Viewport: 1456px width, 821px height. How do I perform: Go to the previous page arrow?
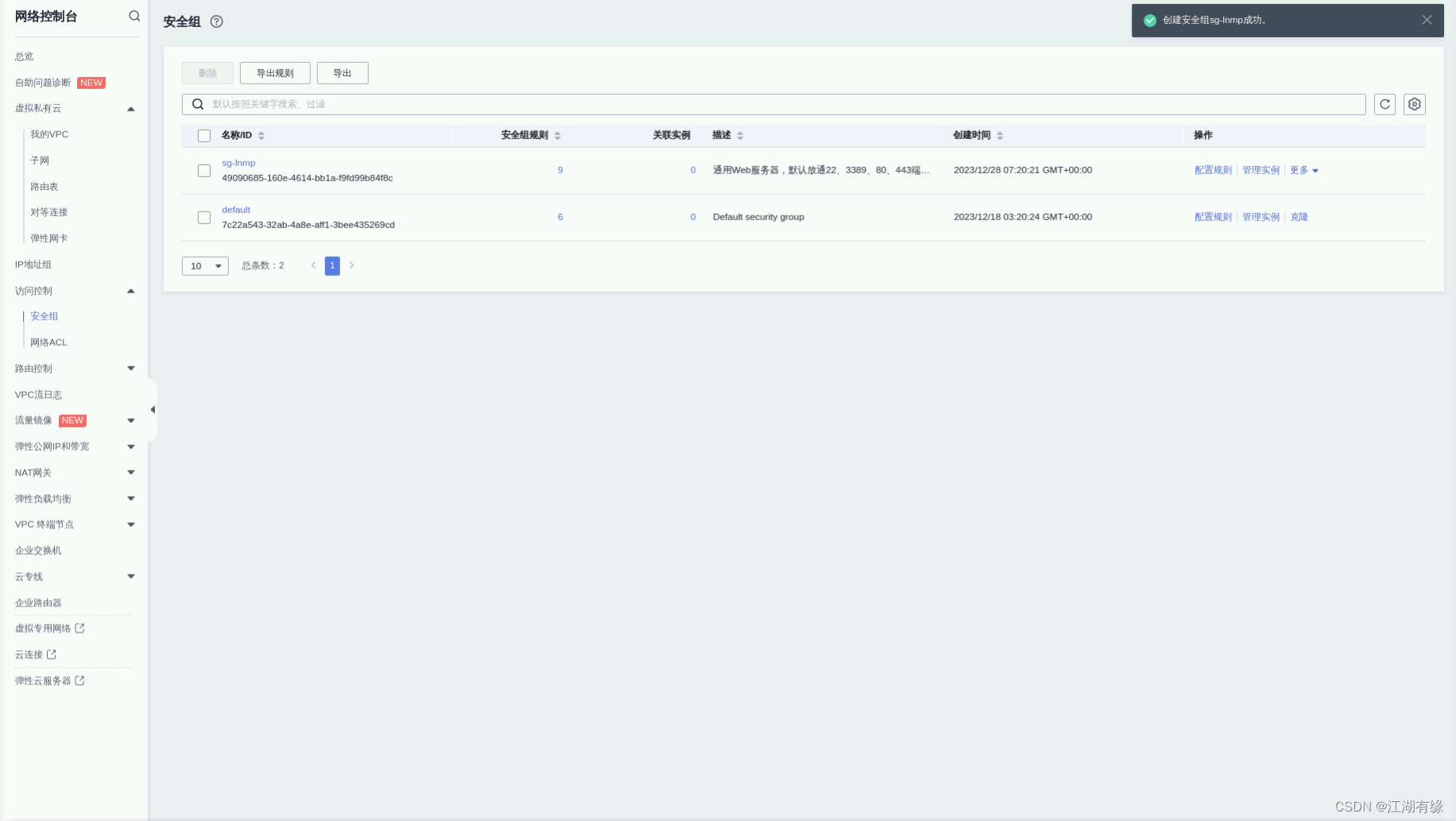click(313, 265)
